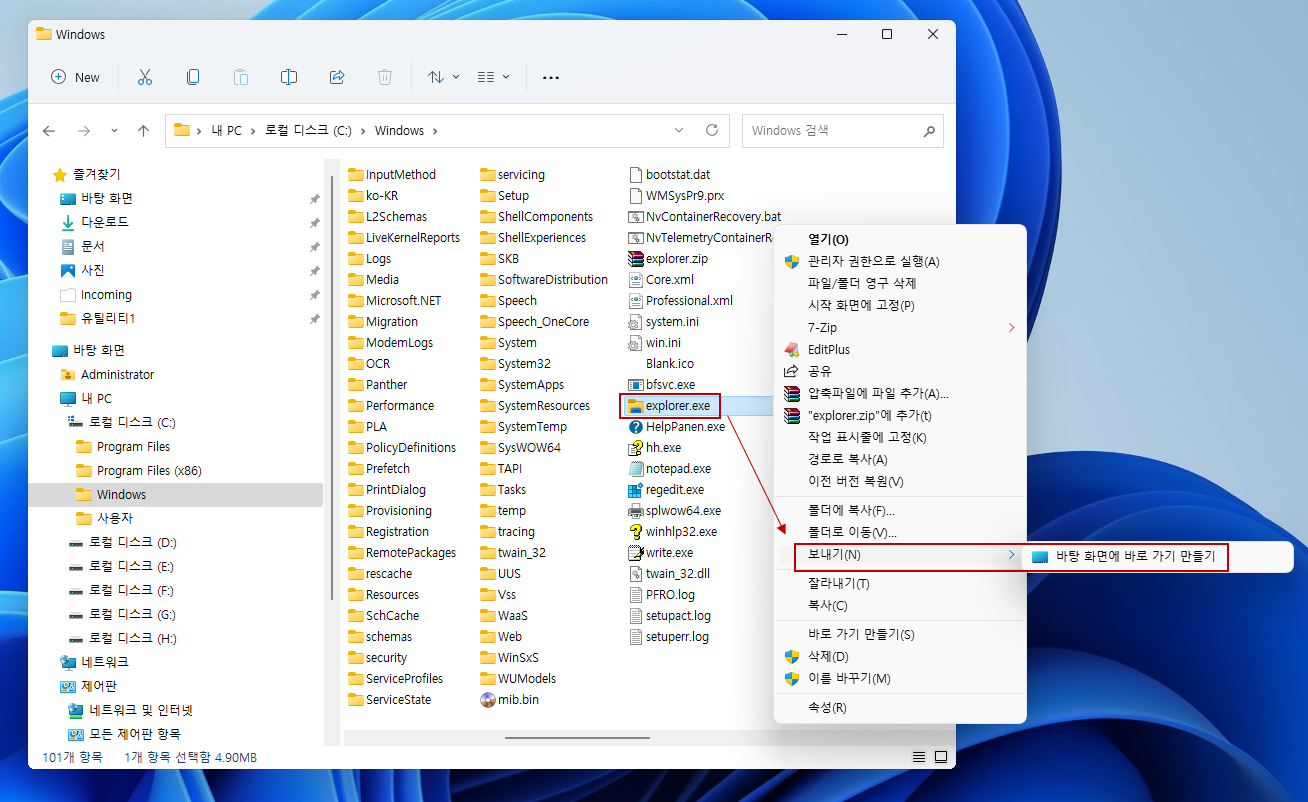Select the winhlp32.exe file

(672, 532)
